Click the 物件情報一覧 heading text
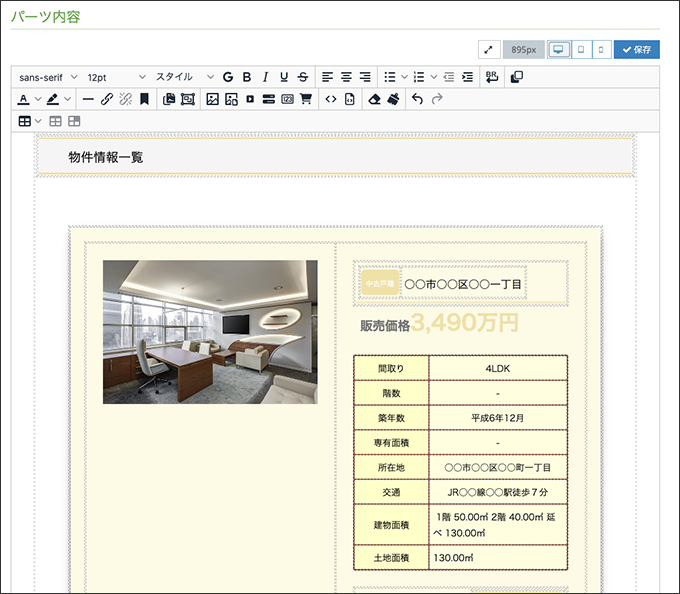The image size is (680, 594). point(105,157)
